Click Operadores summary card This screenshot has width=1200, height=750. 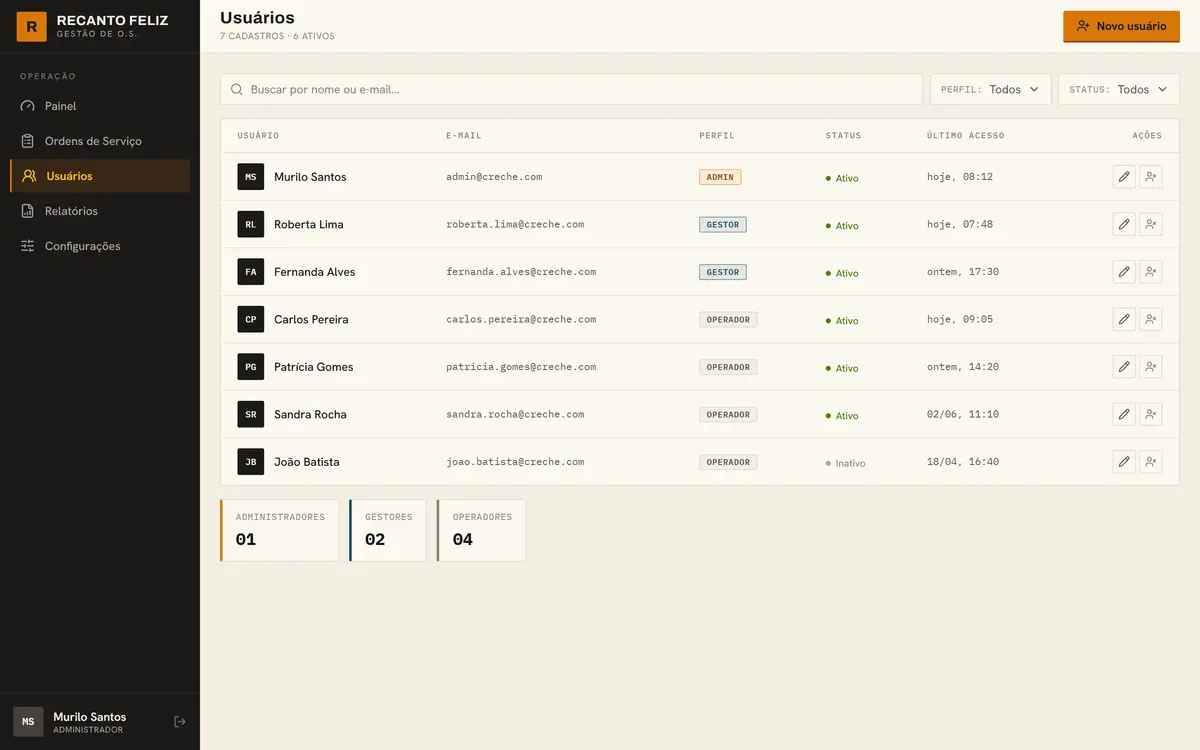click(481, 530)
